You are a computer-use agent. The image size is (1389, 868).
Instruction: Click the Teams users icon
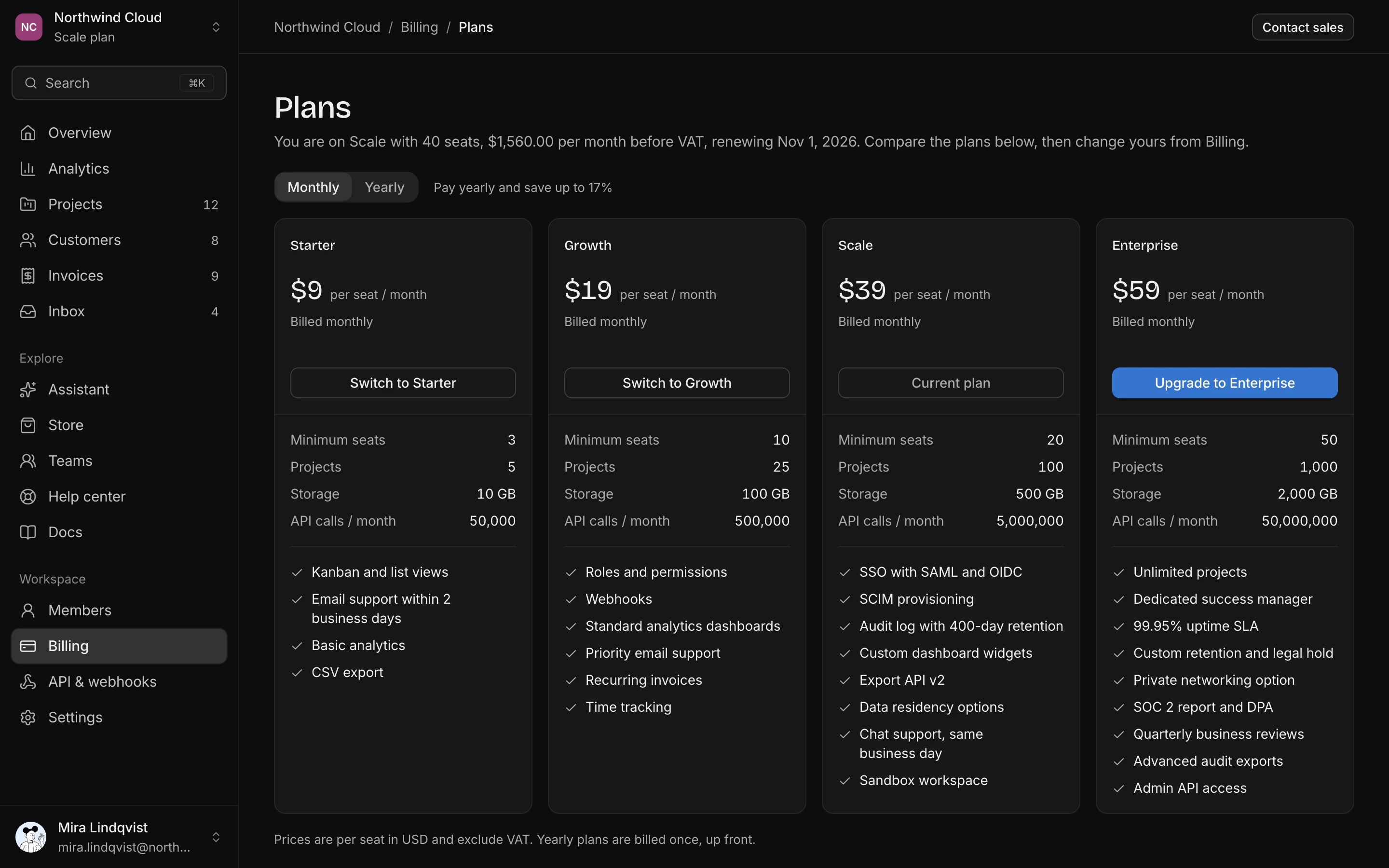[28, 461]
